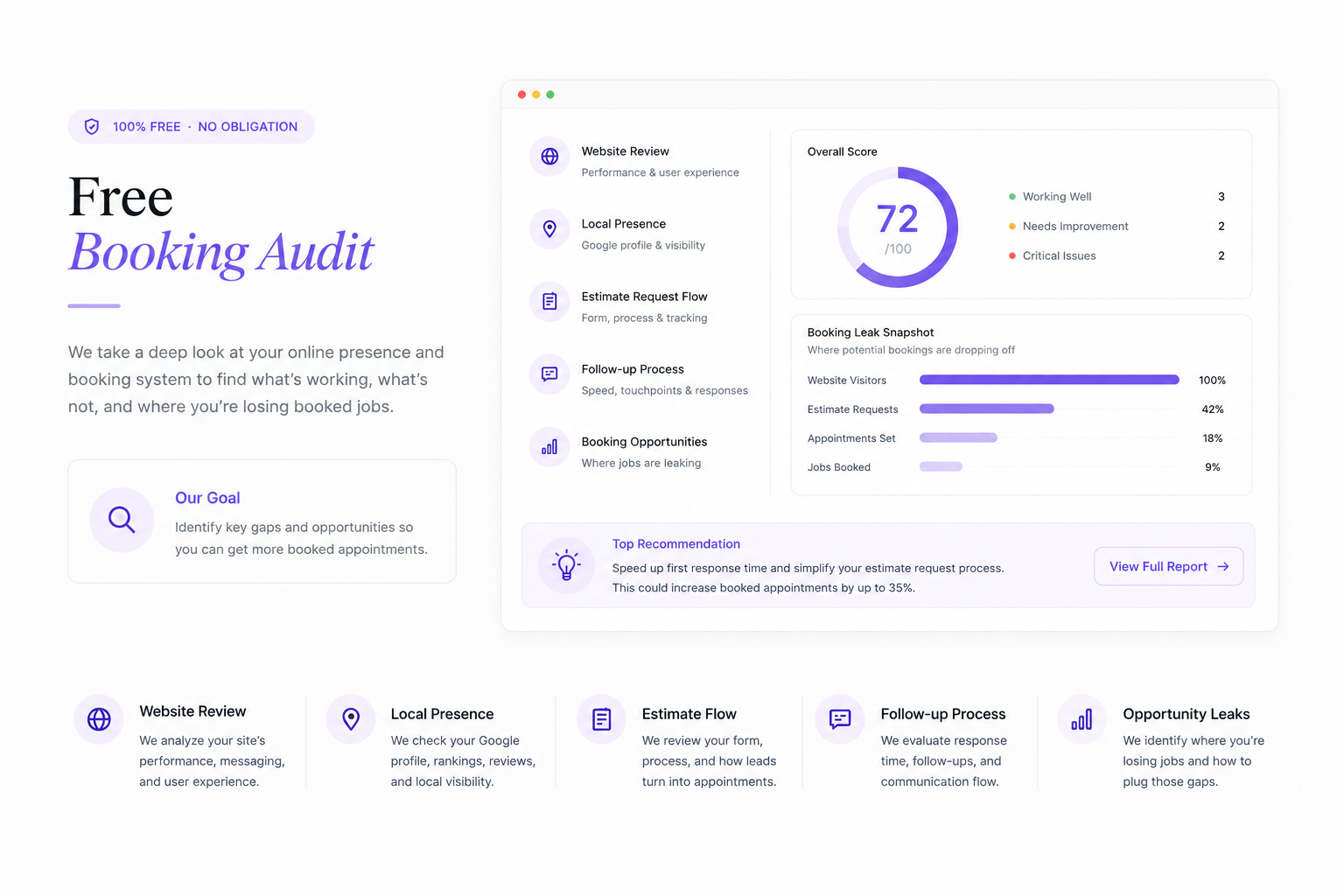The image size is (1344, 896).
Task: Click bottom Opportunity Leaks feature title
Action: pyautogui.click(x=1186, y=714)
